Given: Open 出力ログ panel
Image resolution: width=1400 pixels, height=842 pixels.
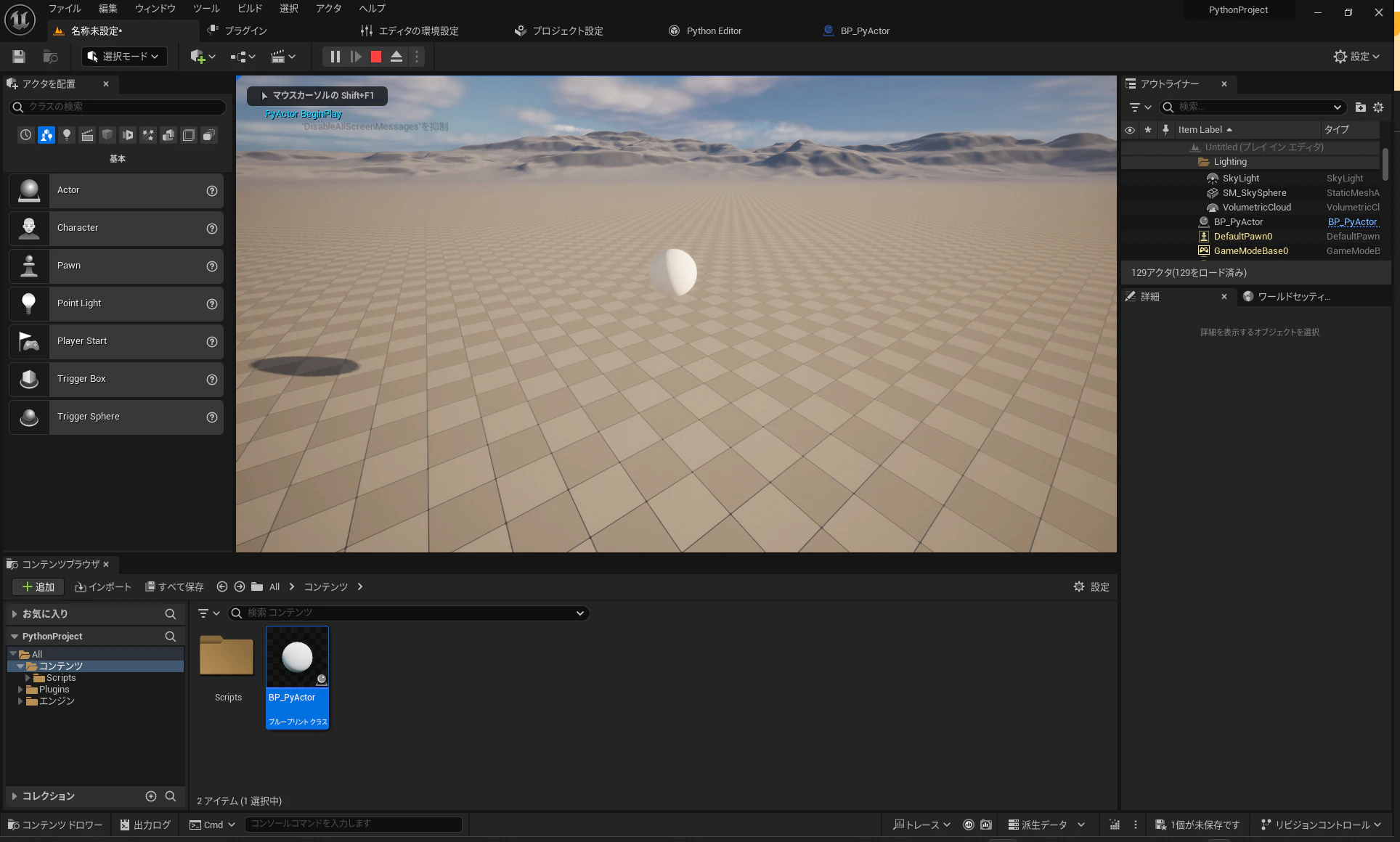Looking at the screenshot, I should pyautogui.click(x=145, y=825).
